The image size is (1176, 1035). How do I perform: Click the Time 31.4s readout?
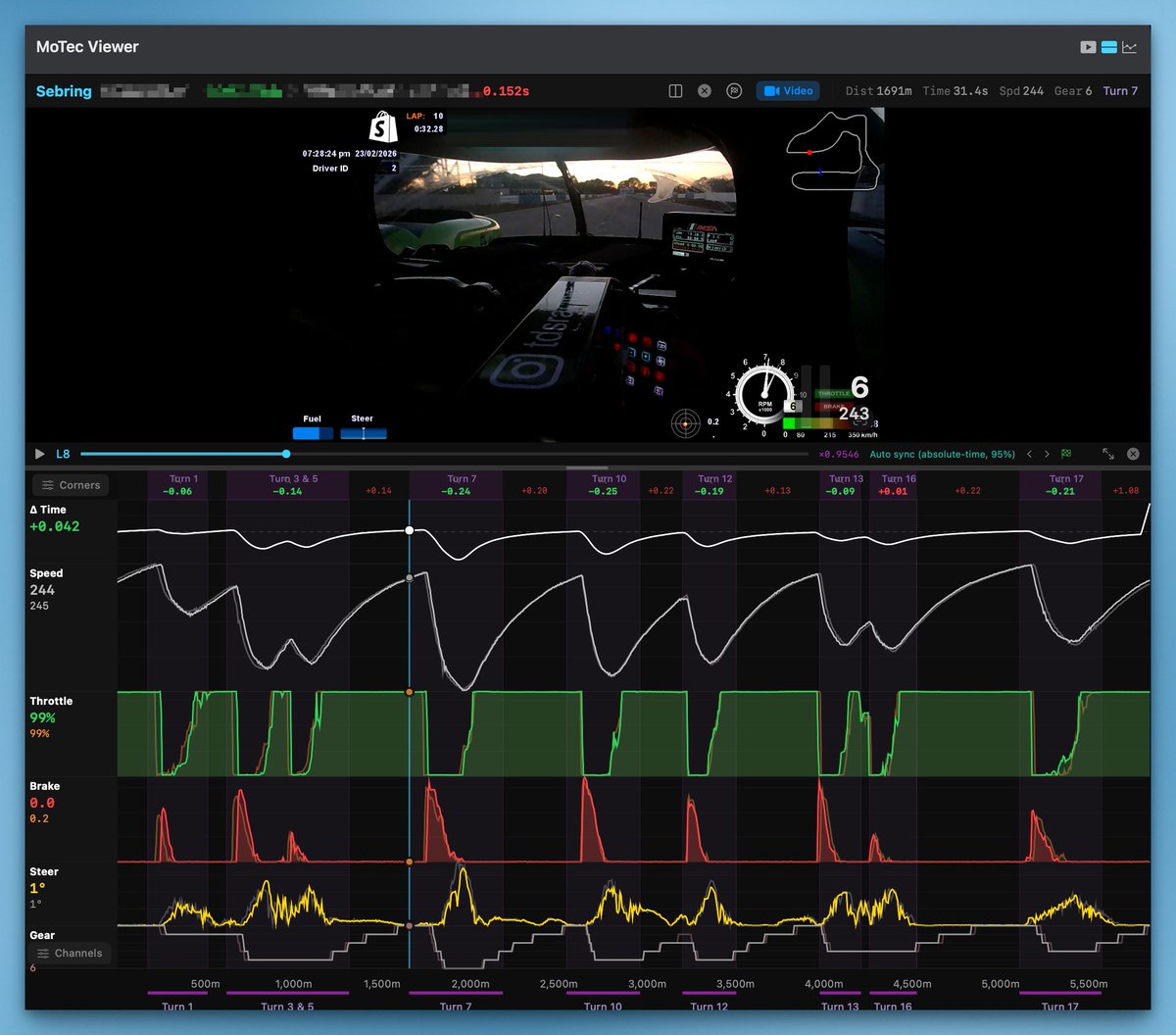click(x=955, y=91)
